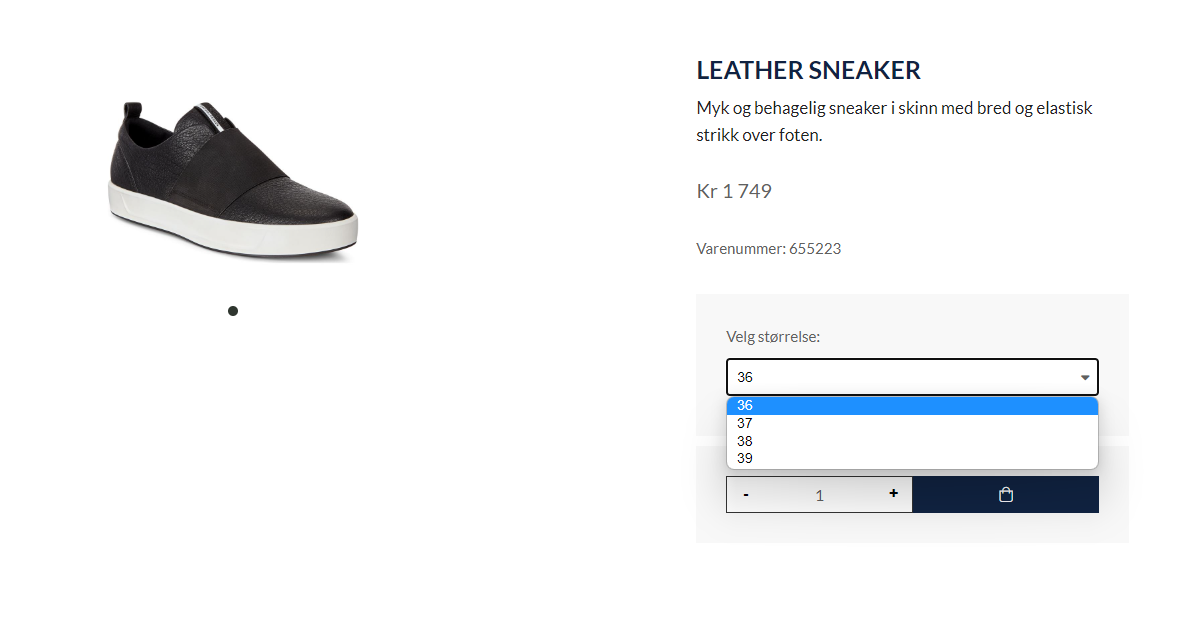Image resolution: width=1190 pixels, height=625 pixels.
Task: Open the size dropdown arrow
Action: [x=1085, y=377]
